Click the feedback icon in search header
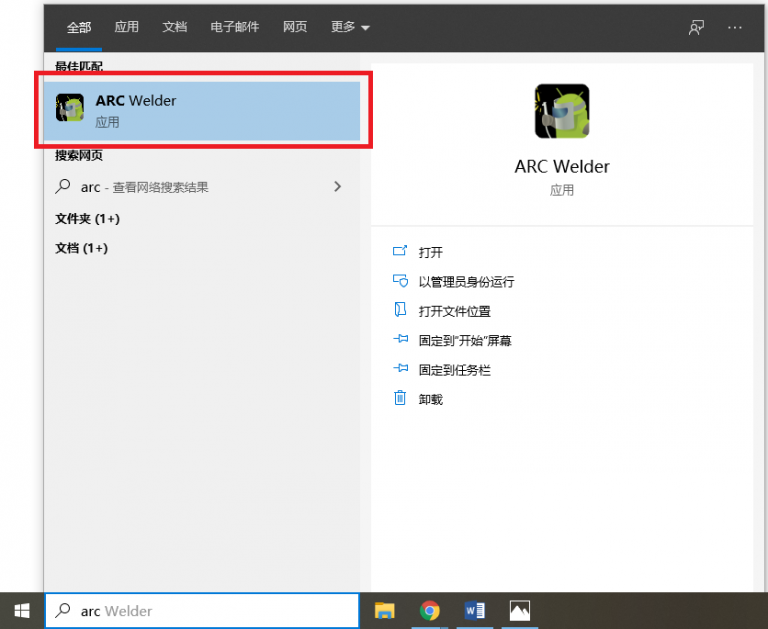The width and height of the screenshot is (768, 629). (696, 27)
